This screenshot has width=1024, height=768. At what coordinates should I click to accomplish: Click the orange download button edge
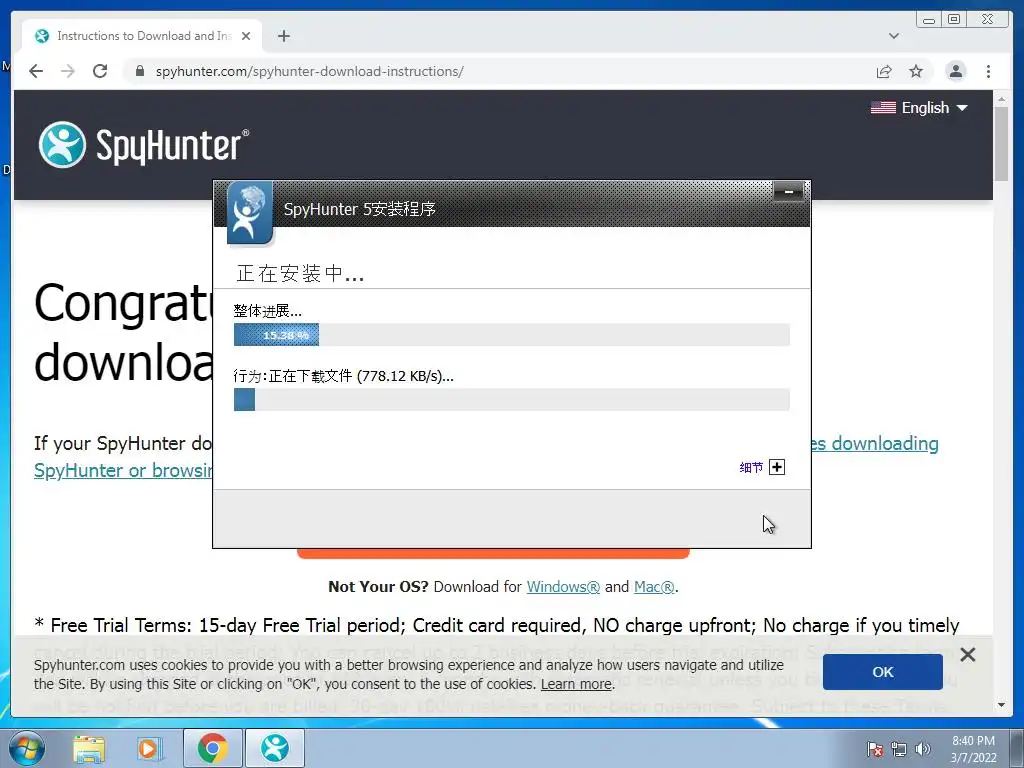point(493,553)
